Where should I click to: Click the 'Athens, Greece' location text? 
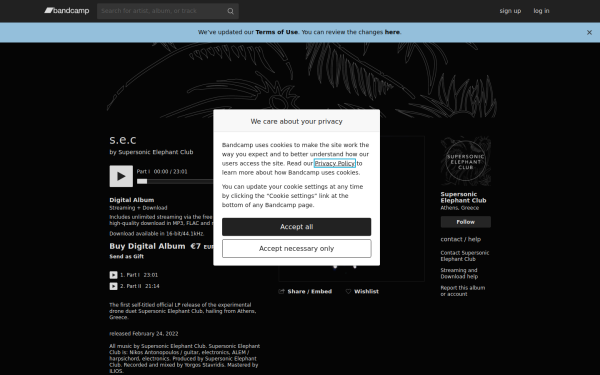[460, 208]
